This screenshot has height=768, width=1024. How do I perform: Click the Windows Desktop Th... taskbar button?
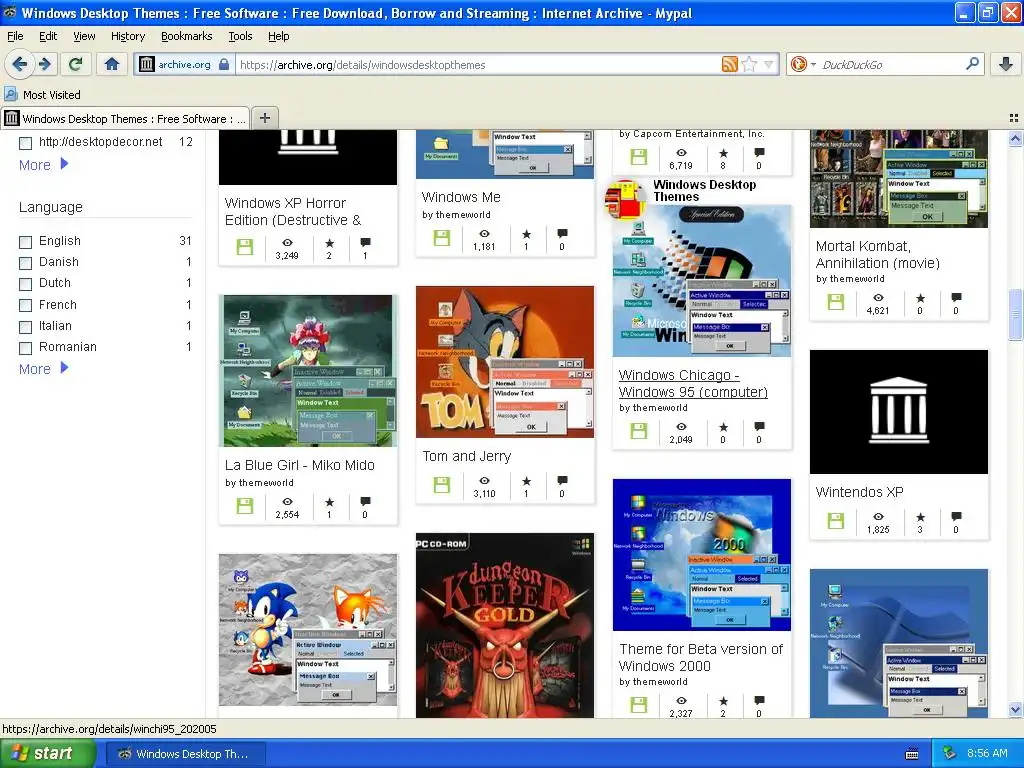pos(185,754)
